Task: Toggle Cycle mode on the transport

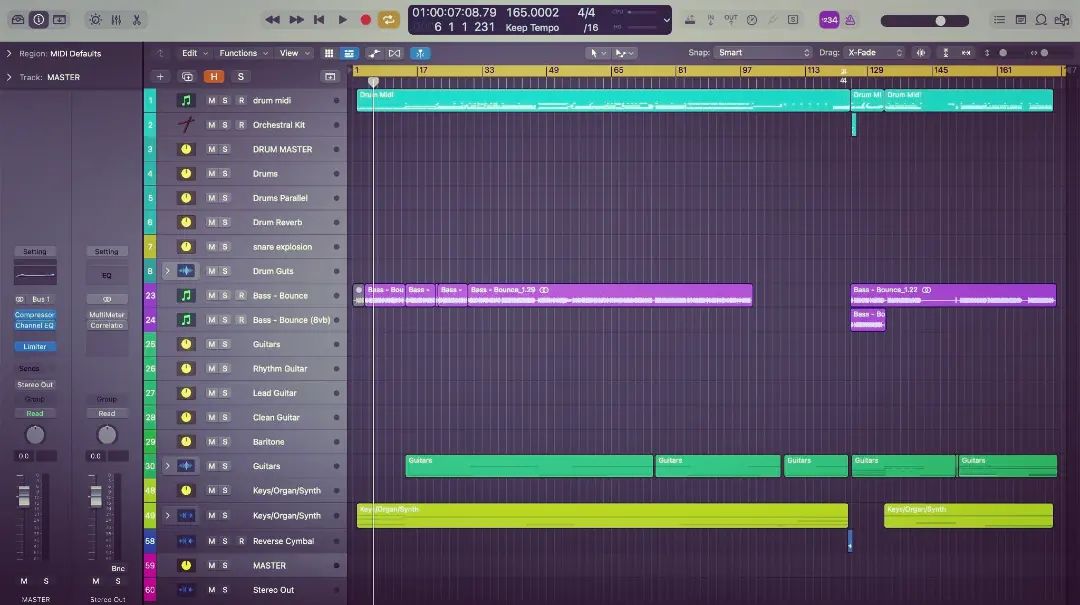Action: 388,20
